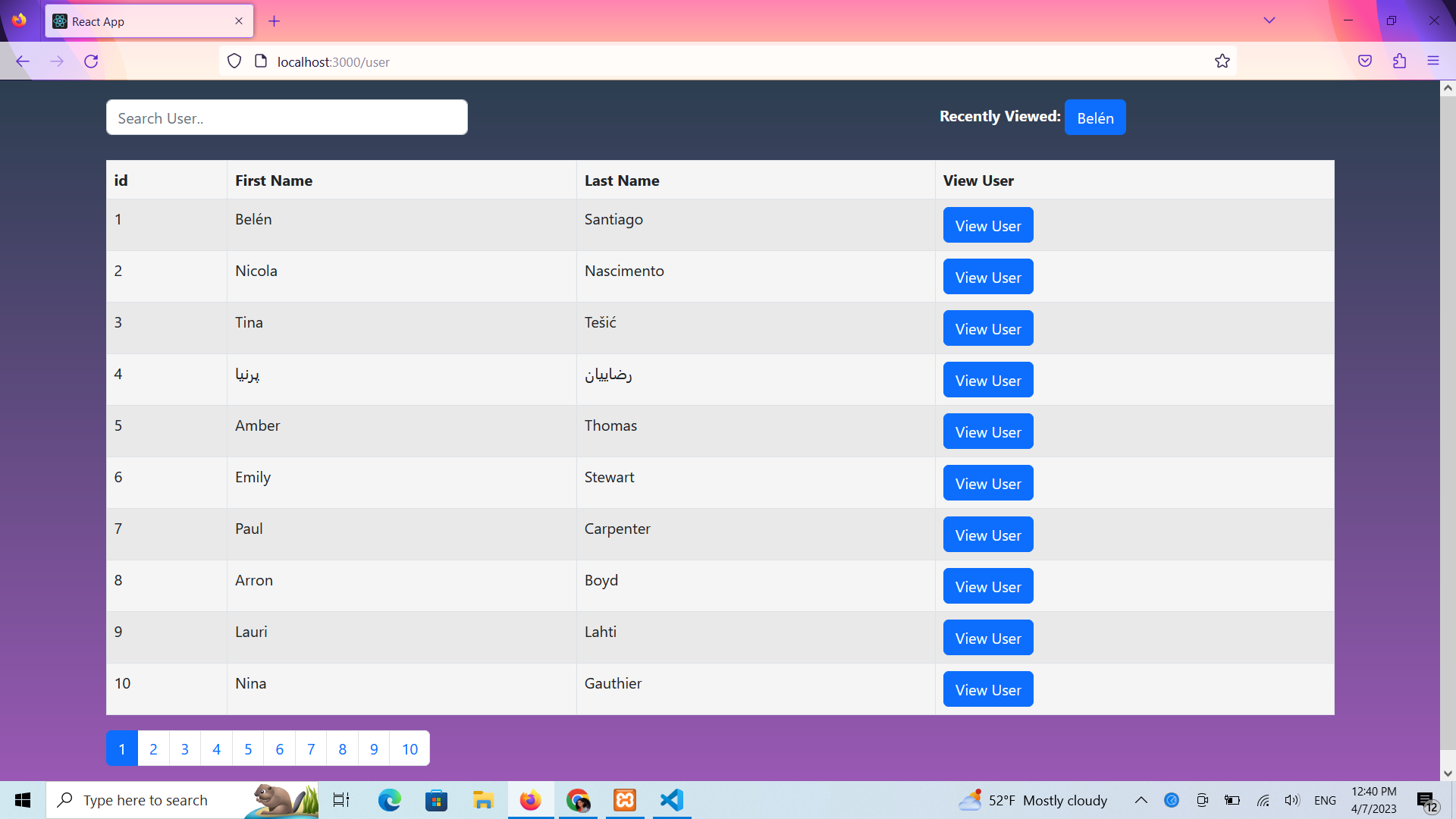
Task: View user Amber Thomas
Action: pos(988,431)
